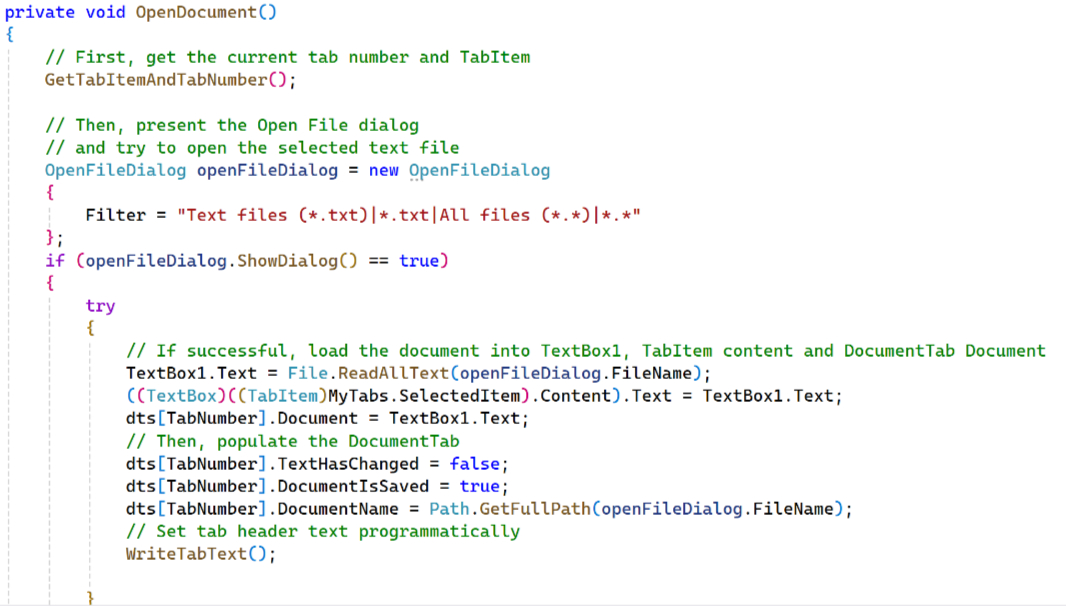This screenshot has height=606, width=1066.
Task: Click the 'First, get the current tab' comment
Action: pyautogui.click(x=288, y=57)
